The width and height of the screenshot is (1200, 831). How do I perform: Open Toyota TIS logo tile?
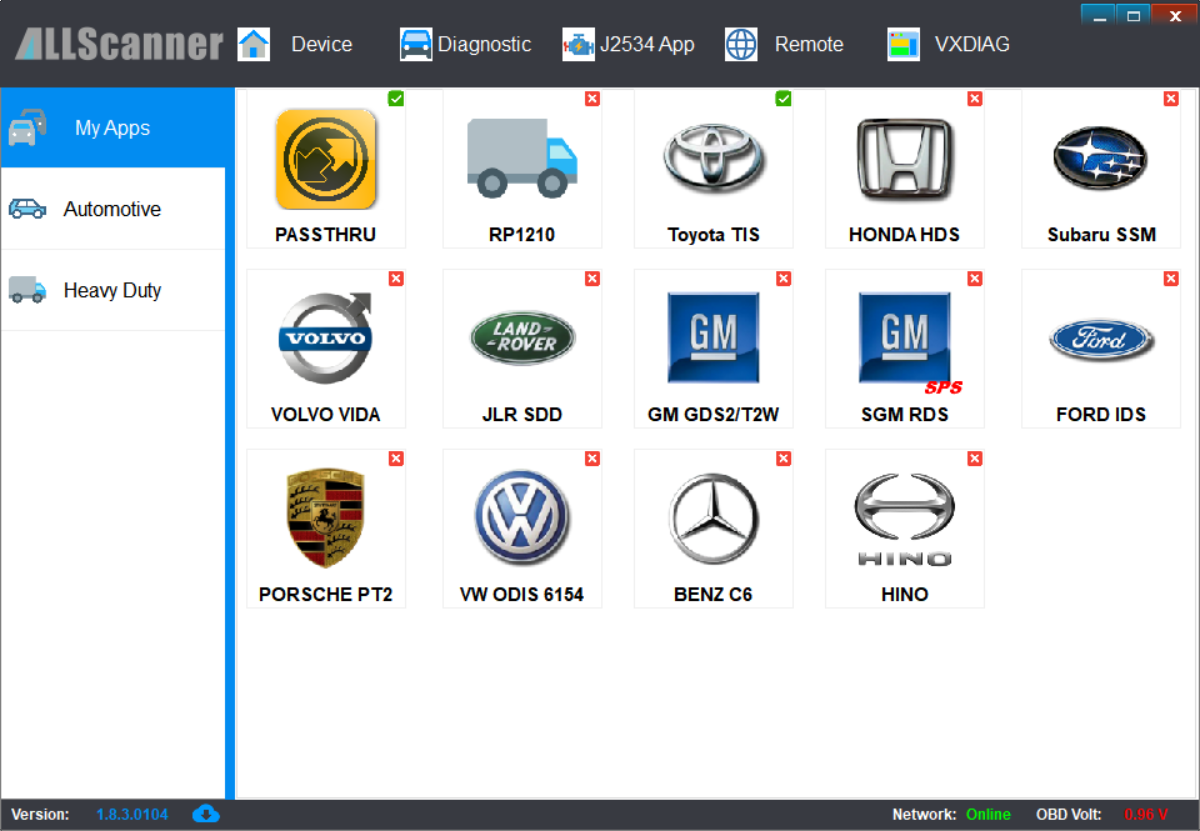tap(713, 158)
